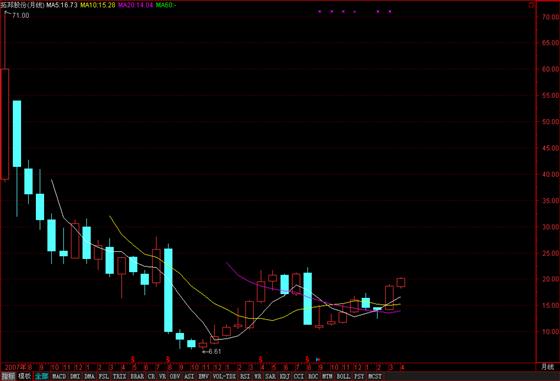Screen dimensions: 560x381
Task: Click the 模板 button in bottom bar
Action: [25, 376]
